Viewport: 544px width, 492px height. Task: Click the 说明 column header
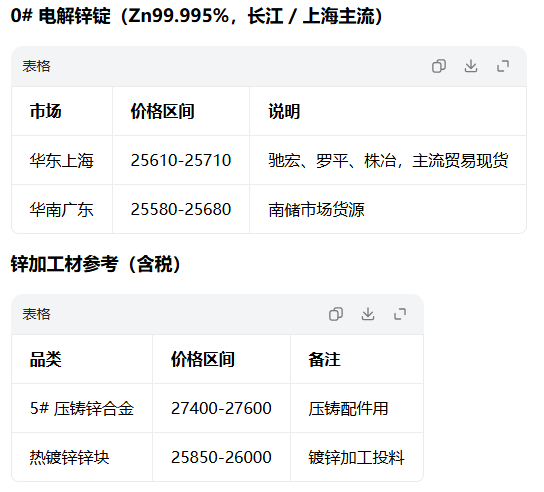point(284,111)
